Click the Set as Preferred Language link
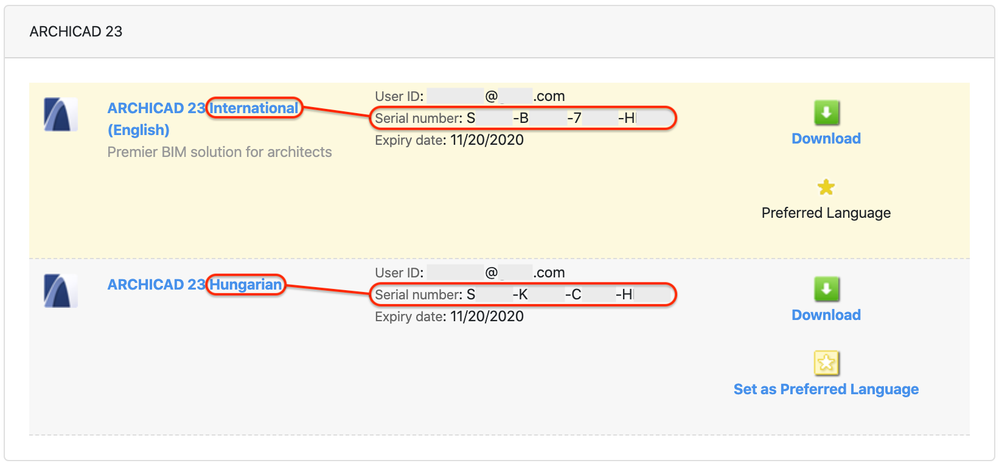This screenshot has width=999, height=466. pyautogui.click(x=826, y=389)
